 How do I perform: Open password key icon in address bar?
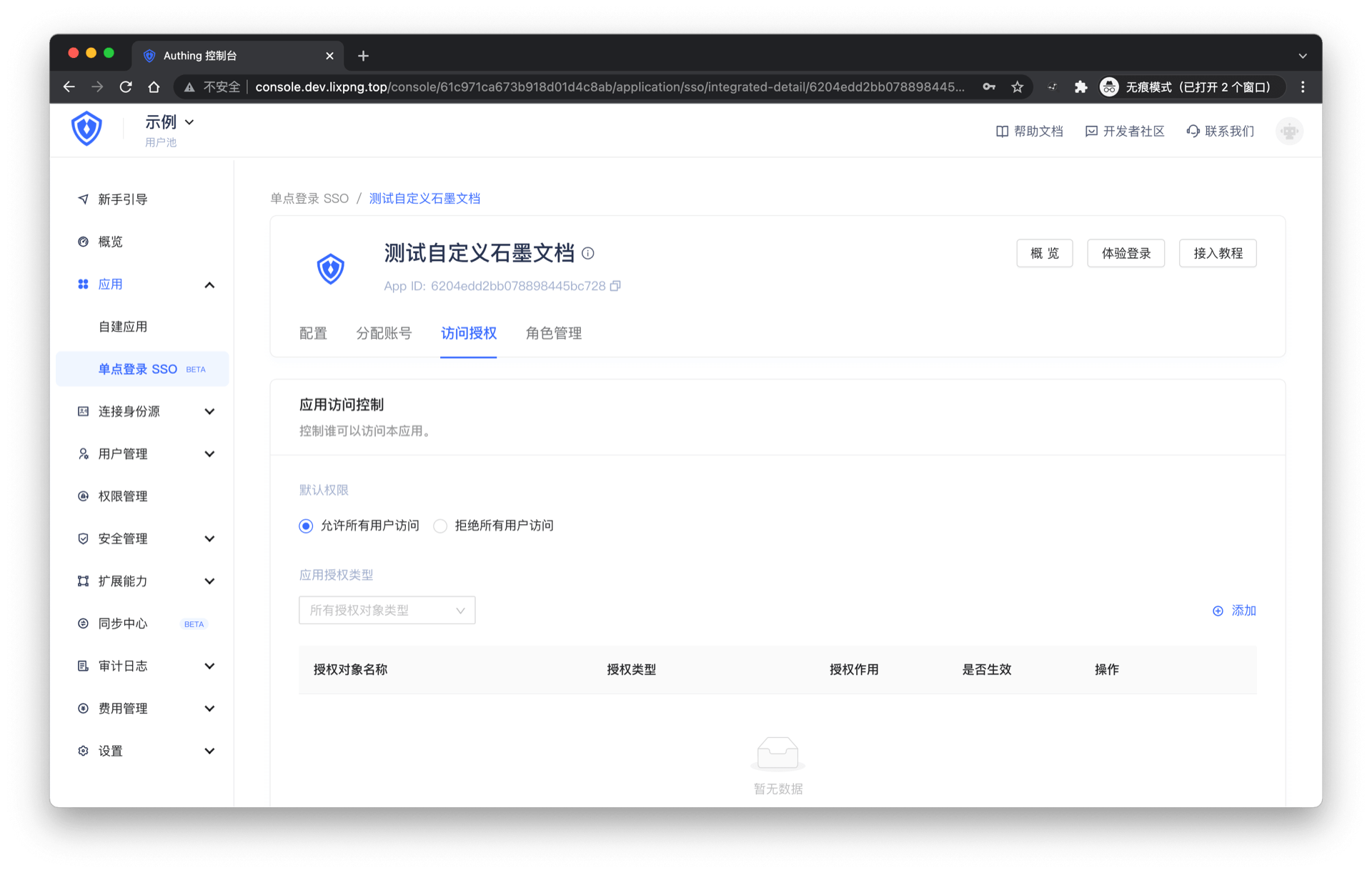pos(989,87)
